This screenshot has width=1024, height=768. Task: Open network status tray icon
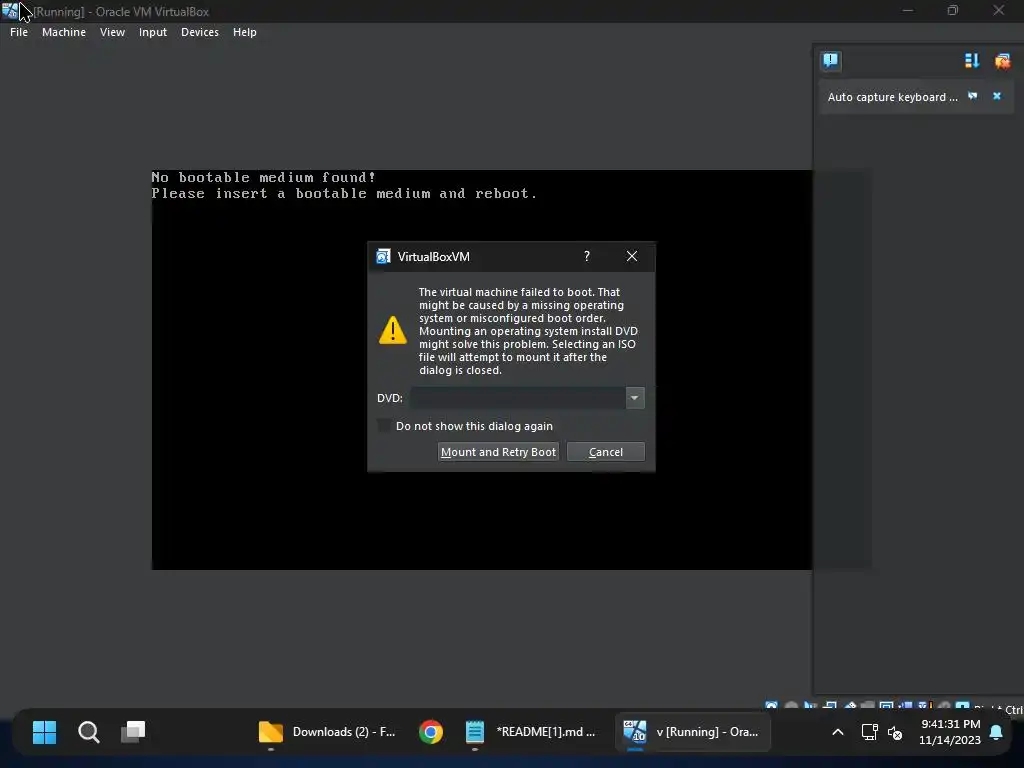pos(869,732)
